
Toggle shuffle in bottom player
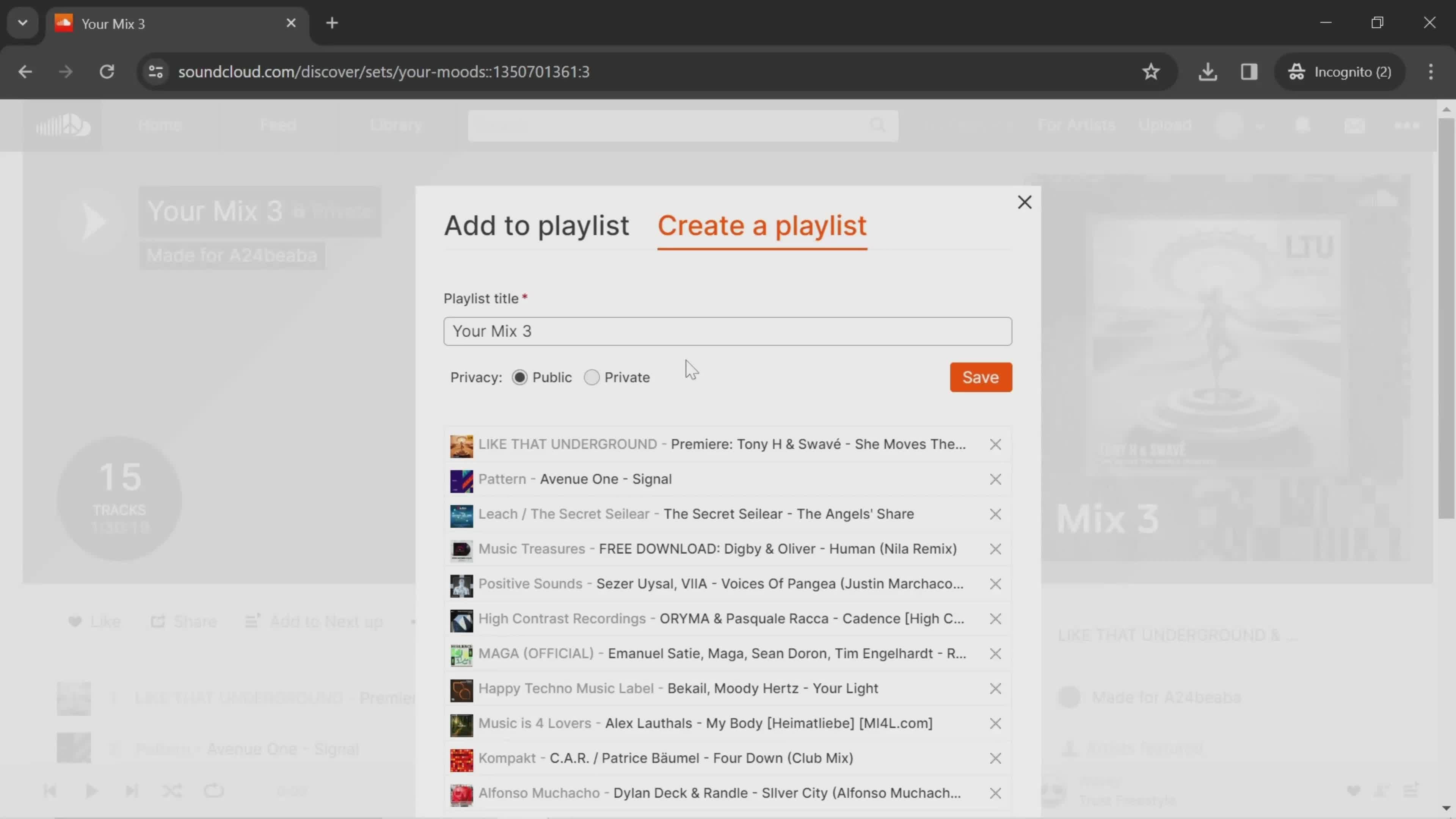coord(173,791)
